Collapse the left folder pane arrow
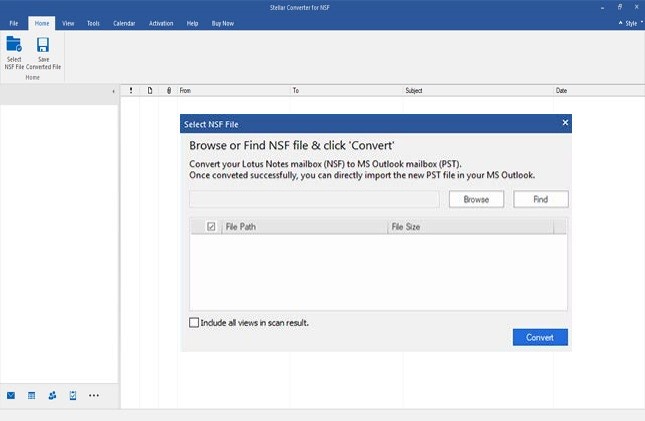The height and width of the screenshot is (421, 645). (x=114, y=91)
